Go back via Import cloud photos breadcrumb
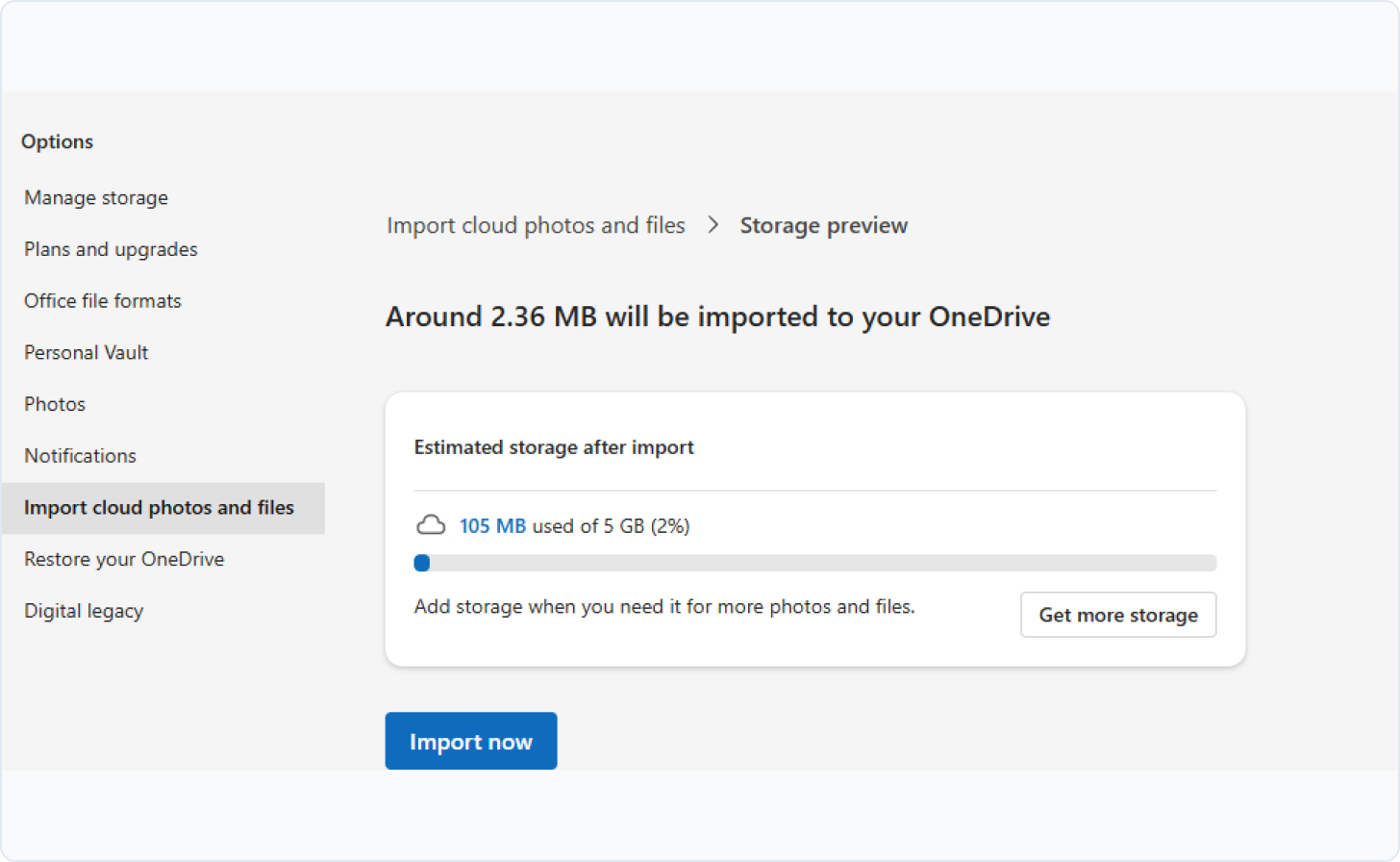The image size is (1400, 862). point(536,225)
